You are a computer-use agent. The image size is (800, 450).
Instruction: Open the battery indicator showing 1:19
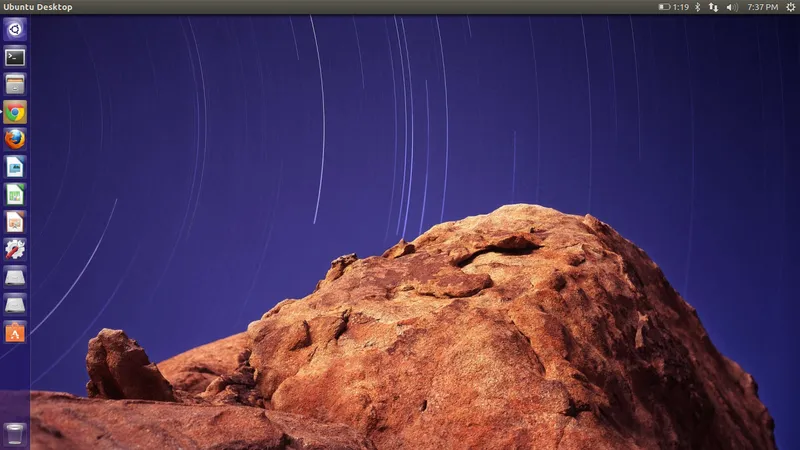coord(673,7)
